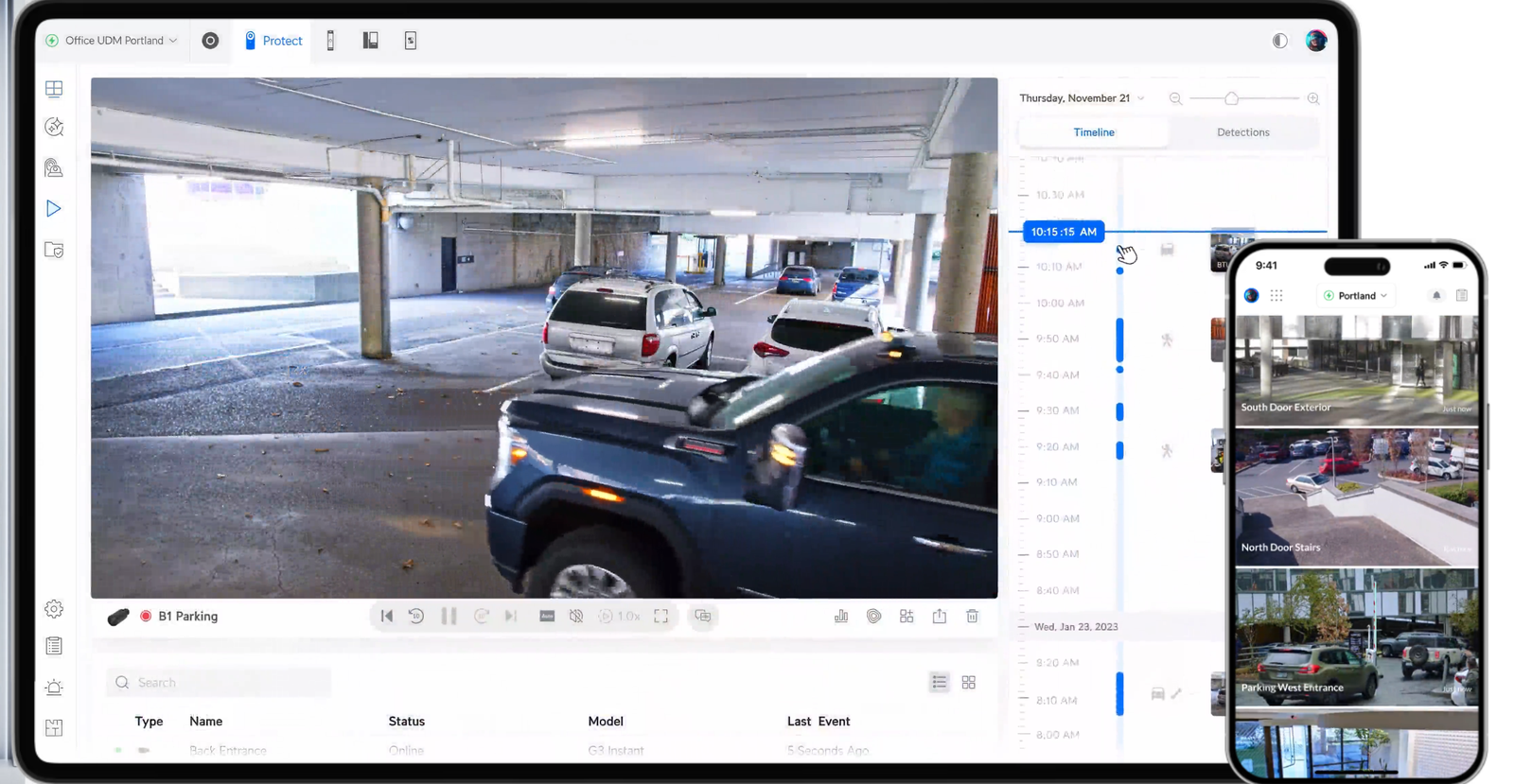
Task: Toggle the muted audio speaker icon
Action: pos(576,617)
